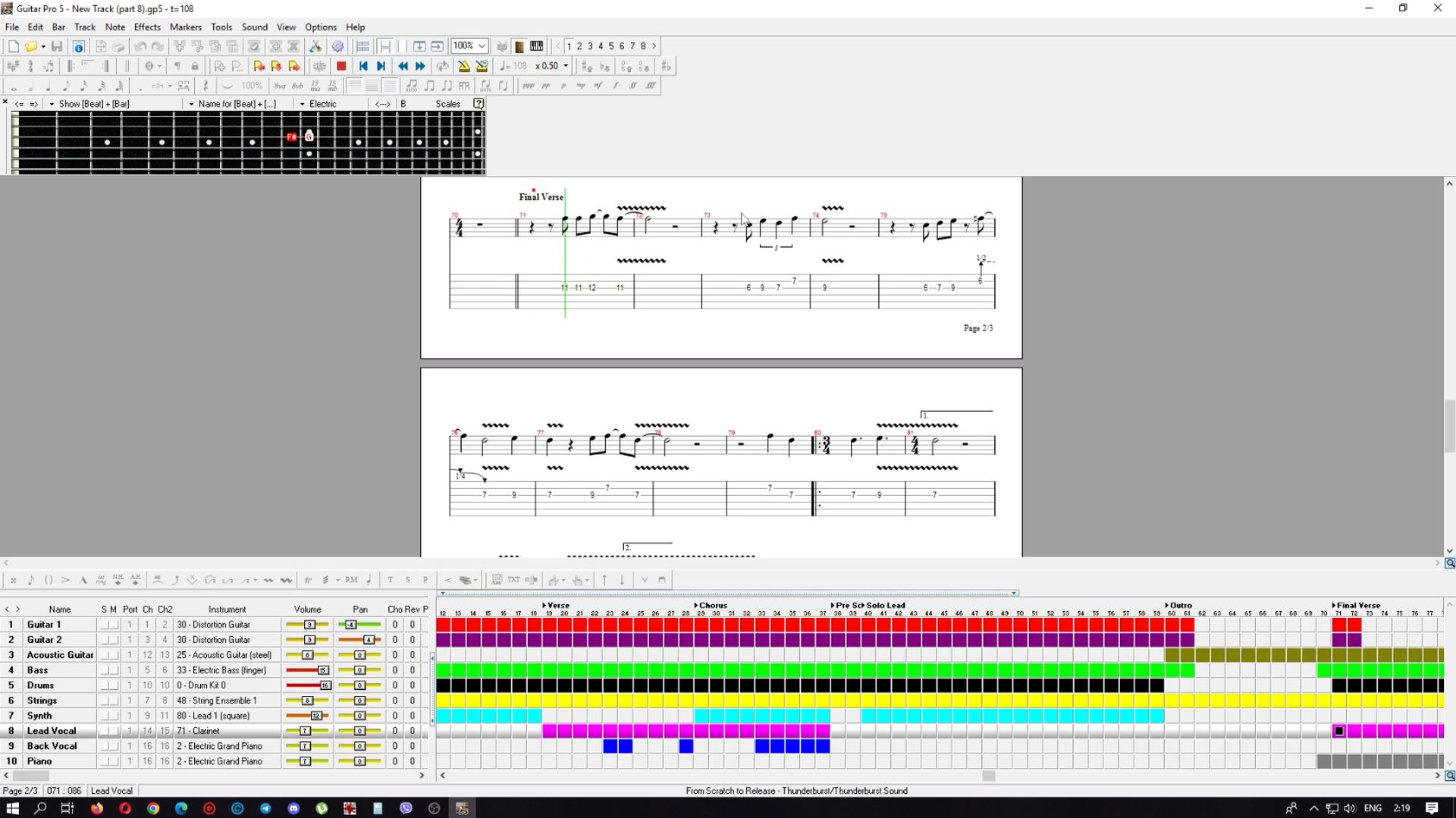Open the Windows Start menu
Image resolution: width=1456 pixels, height=818 pixels.
12,808
